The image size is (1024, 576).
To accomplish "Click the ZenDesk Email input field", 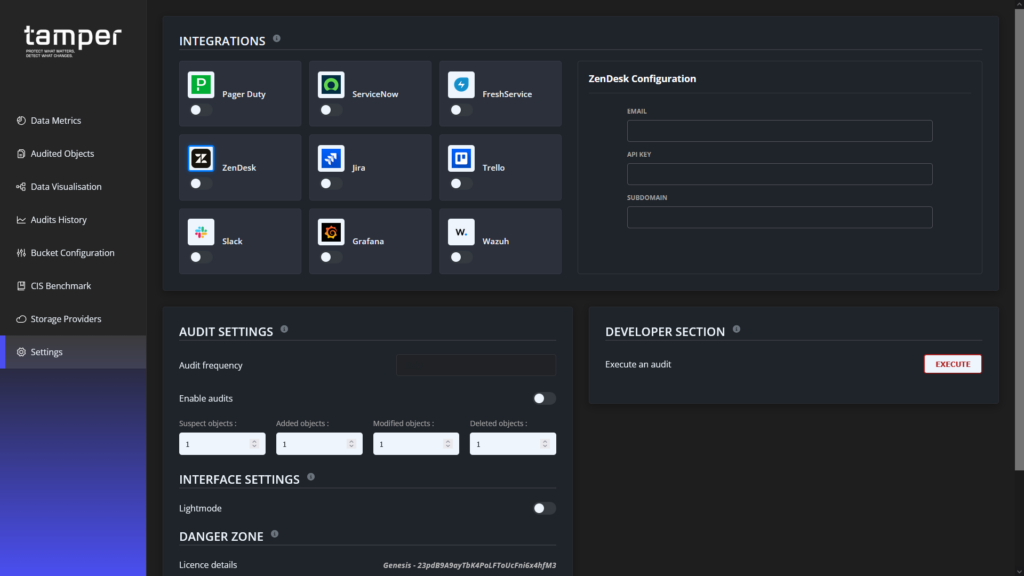I will (x=779, y=131).
